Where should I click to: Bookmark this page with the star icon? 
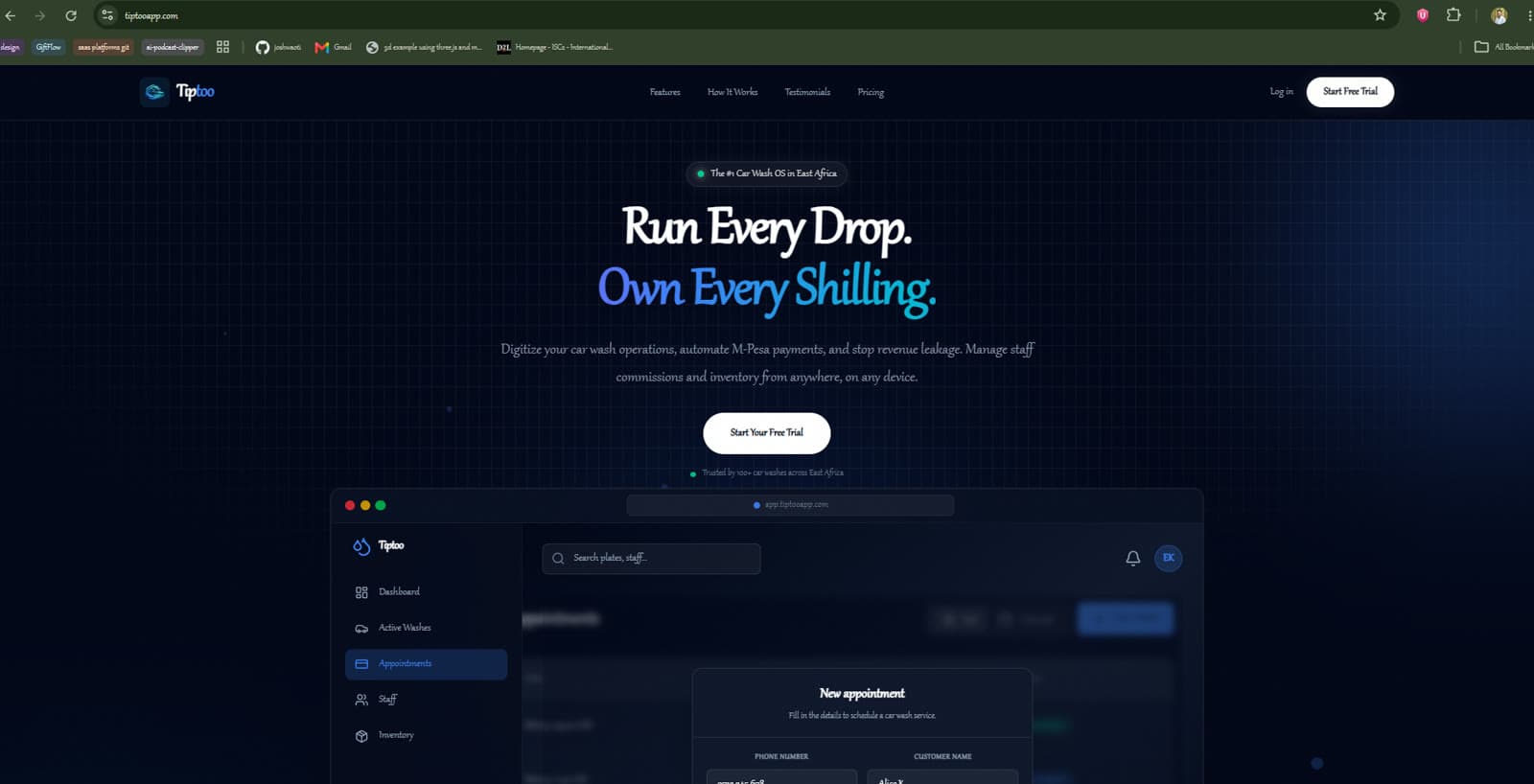[x=1380, y=15]
